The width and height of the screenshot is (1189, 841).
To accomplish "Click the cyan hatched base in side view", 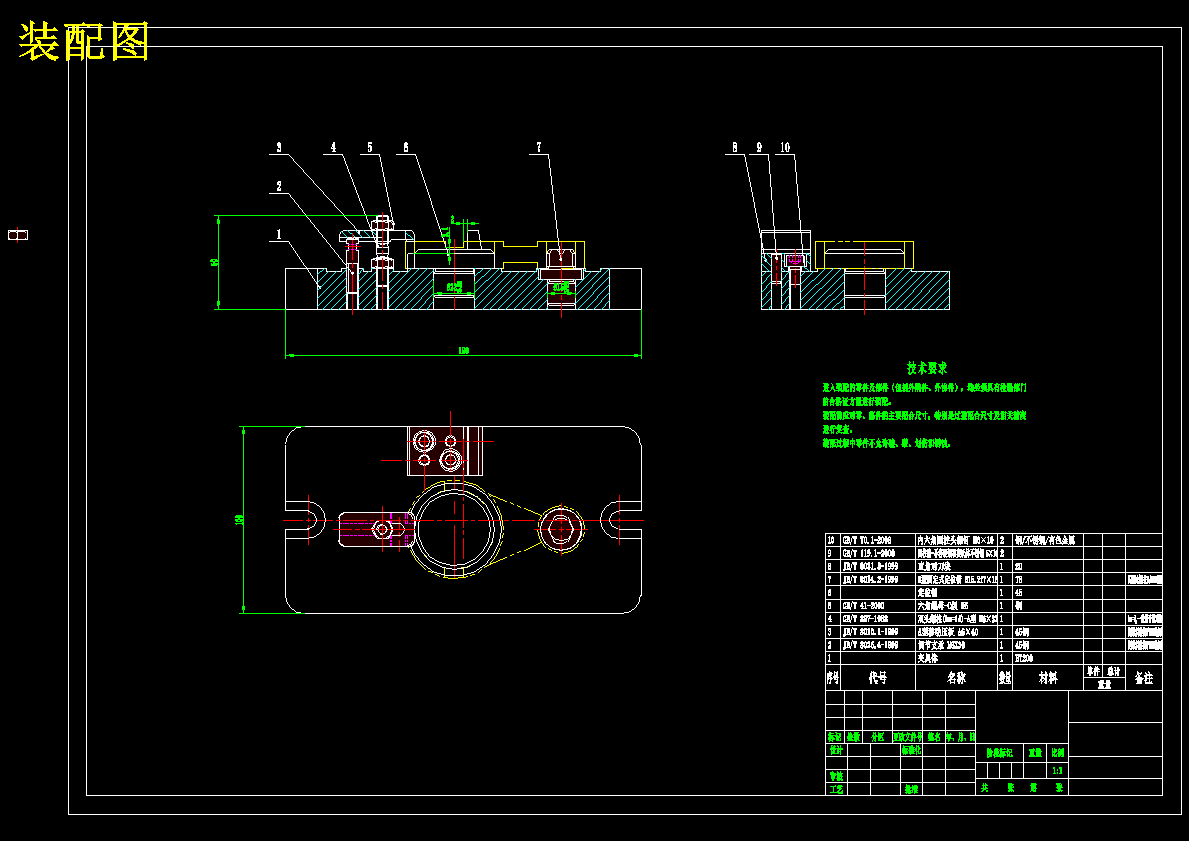I will tap(855, 289).
